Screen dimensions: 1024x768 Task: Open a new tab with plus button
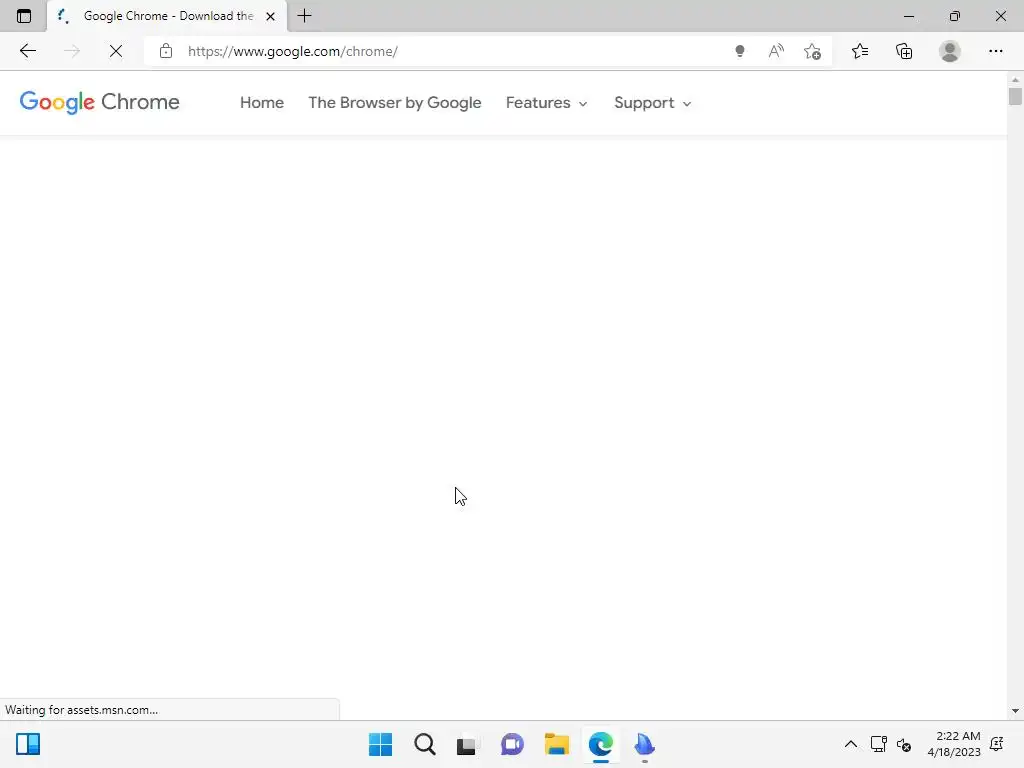point(304,16)
